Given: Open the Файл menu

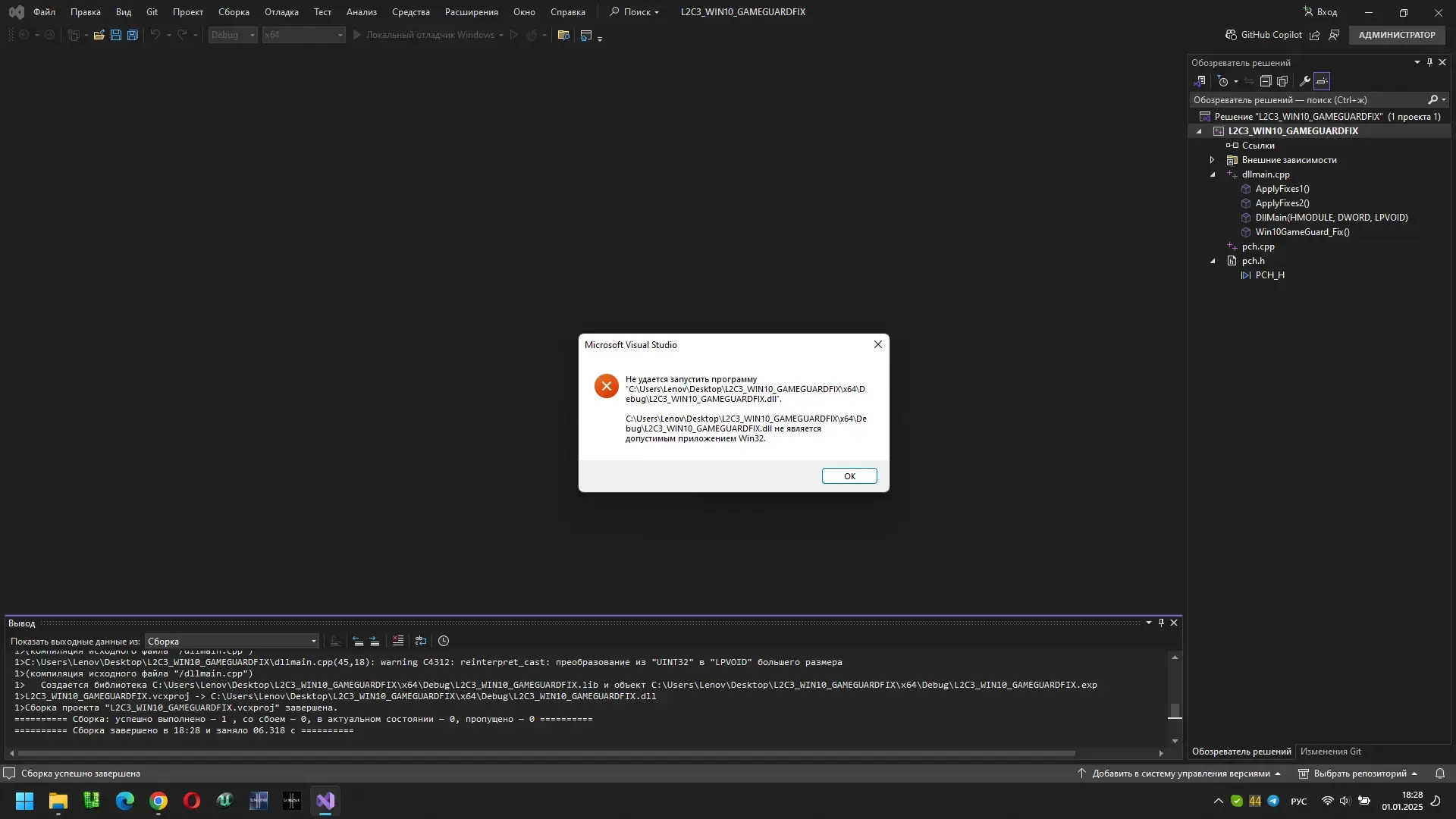Looking at the screenshot, I should (x=44, y=12).
